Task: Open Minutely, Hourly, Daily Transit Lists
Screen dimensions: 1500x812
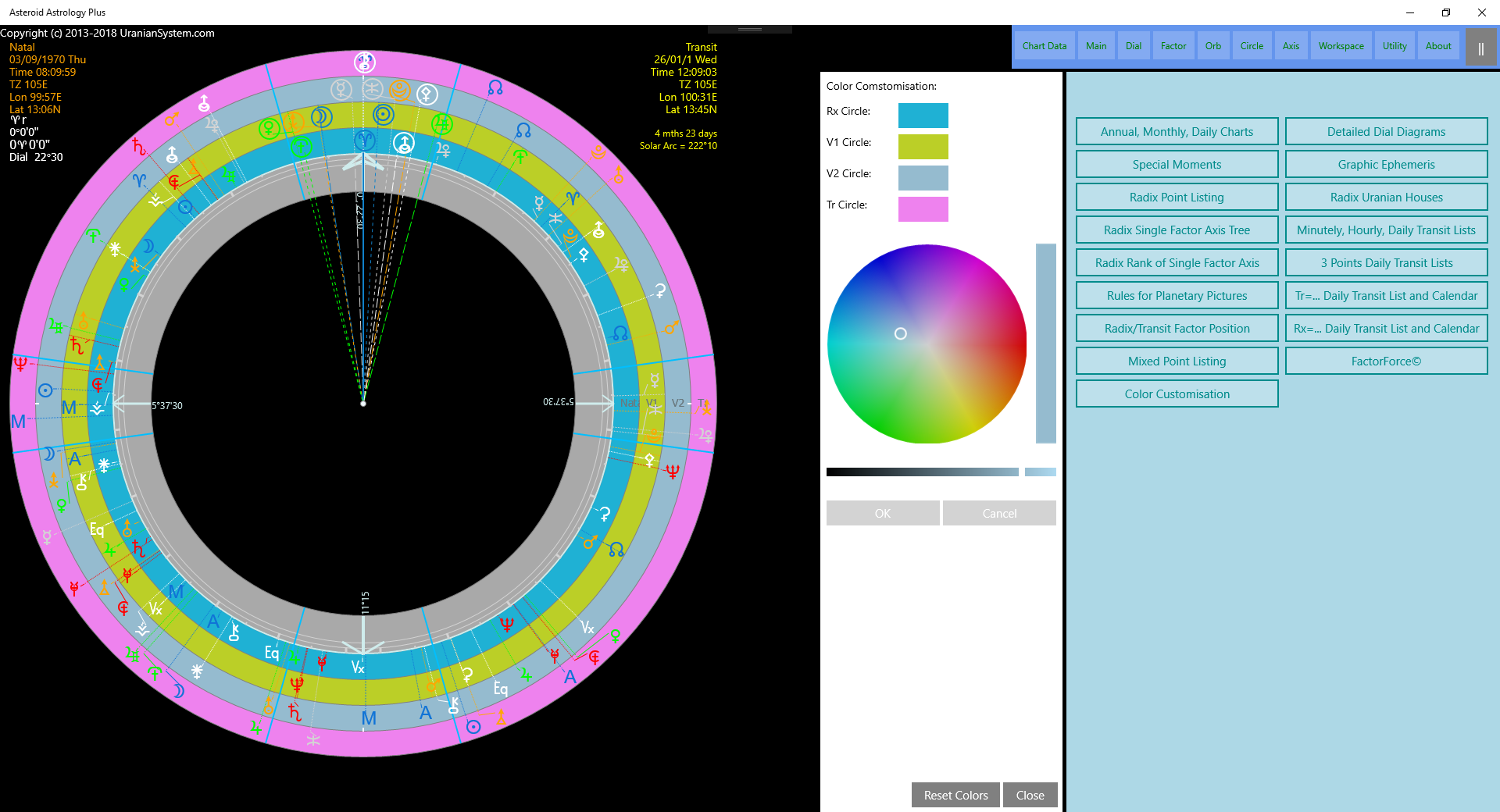Action: (x=1386, y=230)
